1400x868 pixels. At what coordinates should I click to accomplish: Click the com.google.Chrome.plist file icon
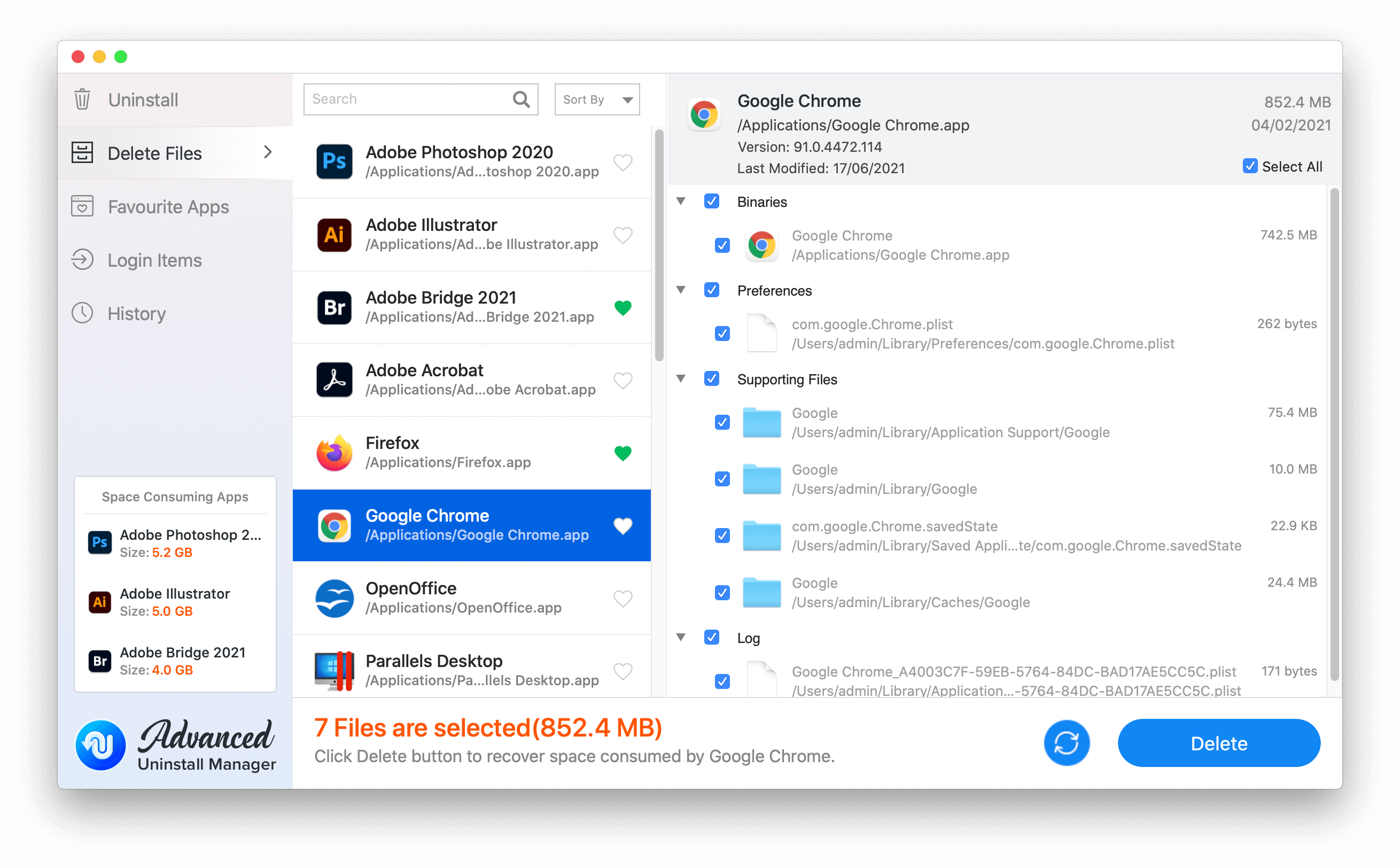761,333
